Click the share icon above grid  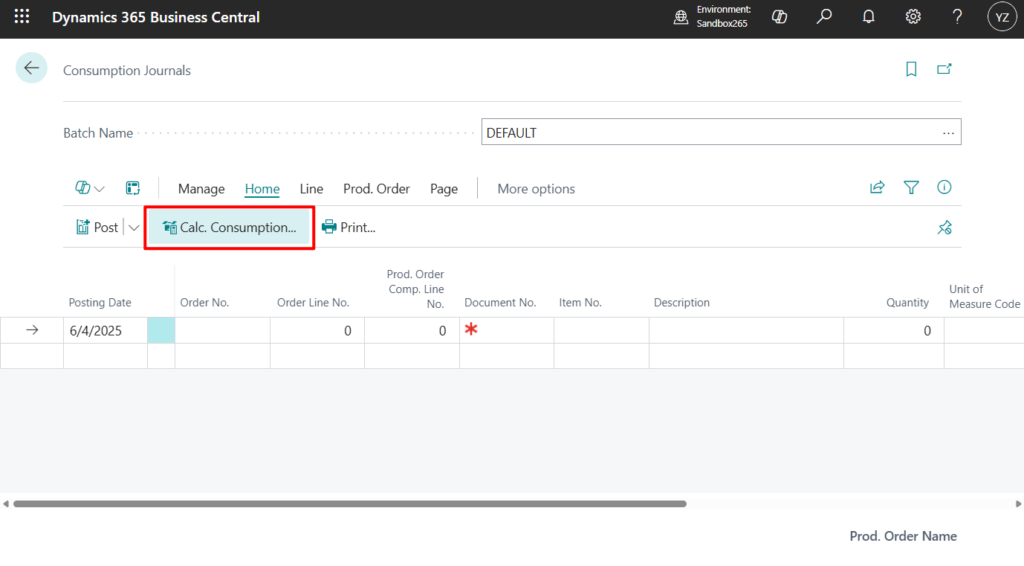point(877,188)
